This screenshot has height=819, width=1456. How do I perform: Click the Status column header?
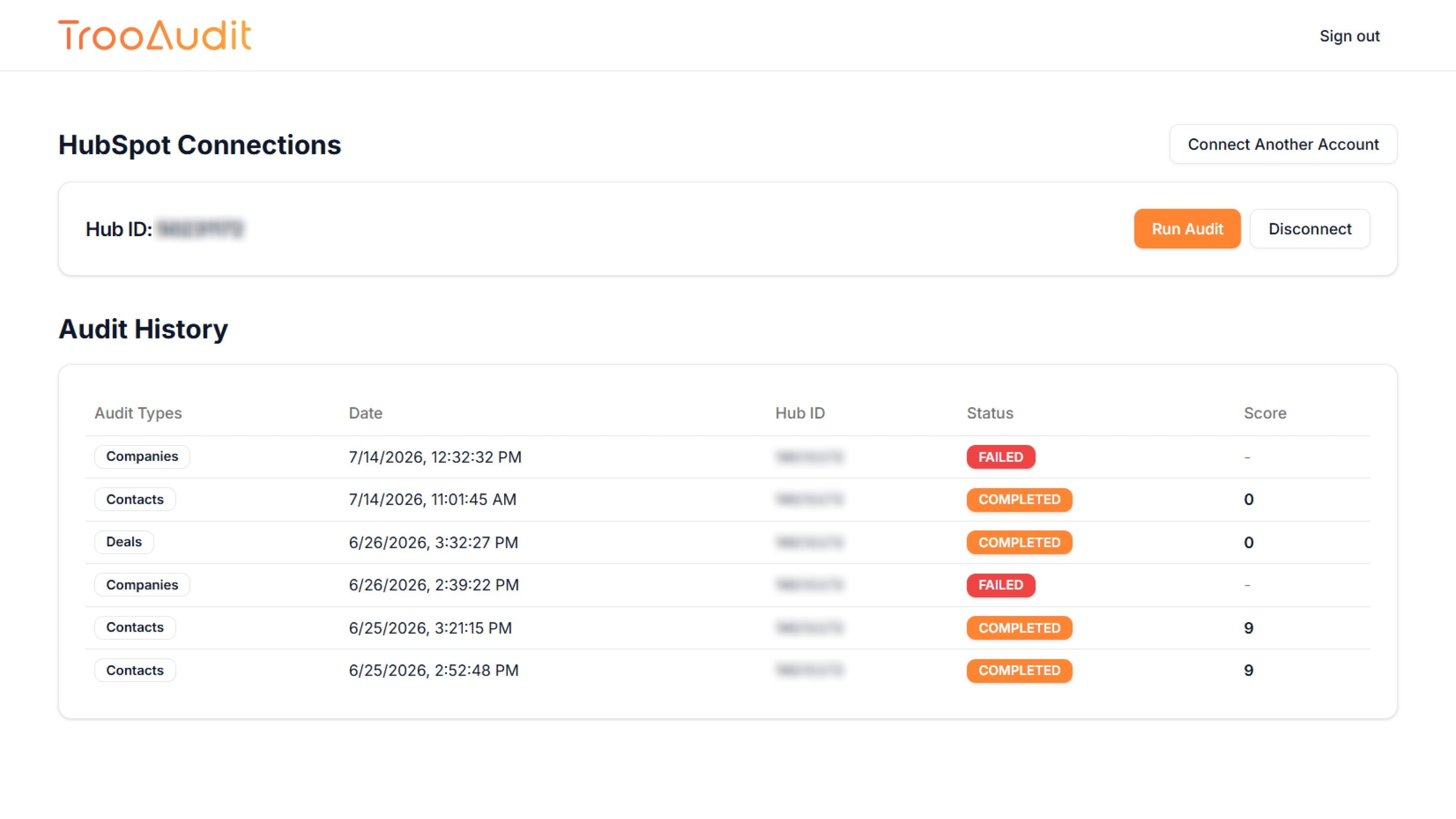[x=990, y=413]
